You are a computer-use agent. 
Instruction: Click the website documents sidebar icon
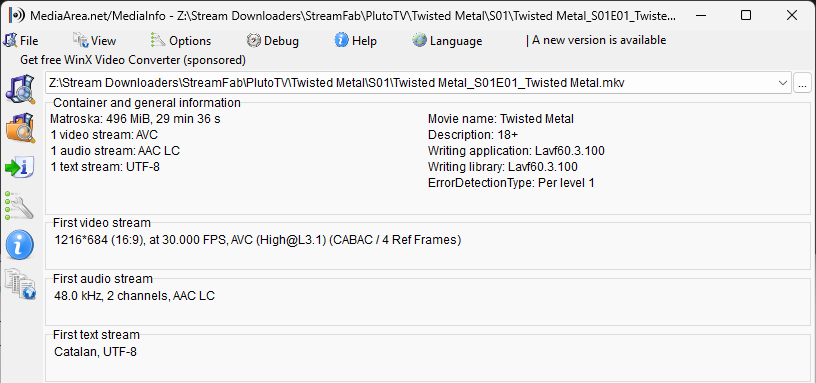pyautogui.click(x=20, y=284)
